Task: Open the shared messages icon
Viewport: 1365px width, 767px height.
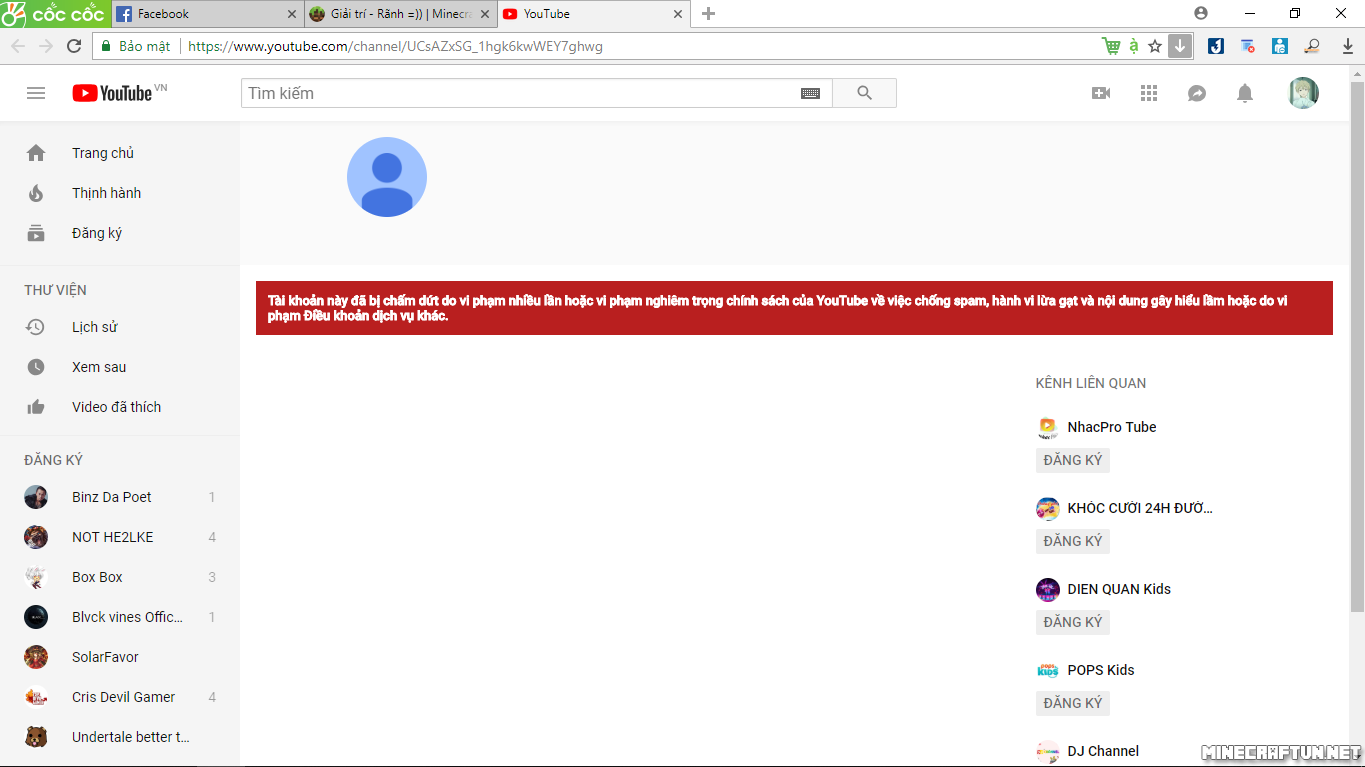Action: pyautogui.click(x=1197, y=93)
